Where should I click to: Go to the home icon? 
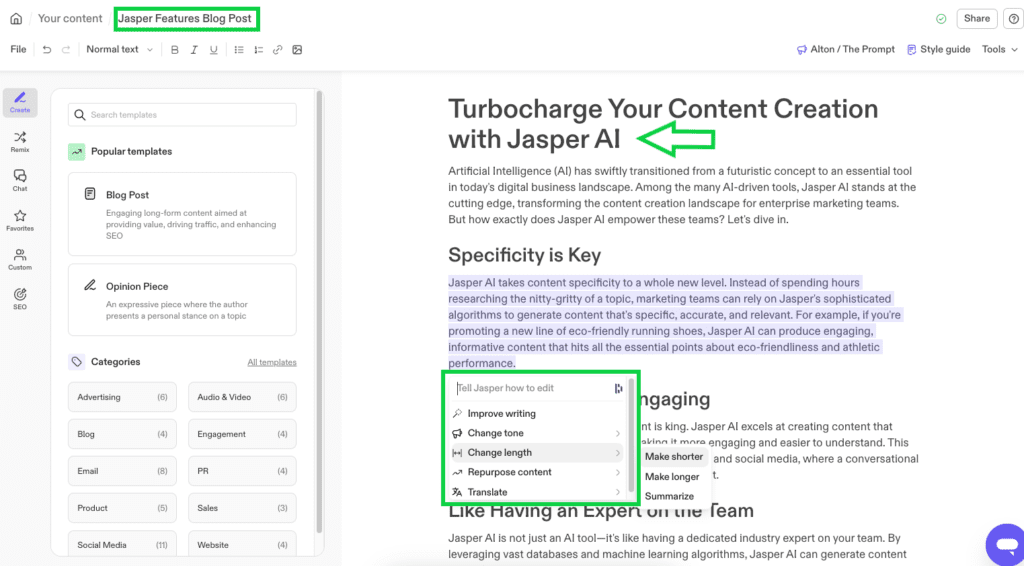(16, 19)
